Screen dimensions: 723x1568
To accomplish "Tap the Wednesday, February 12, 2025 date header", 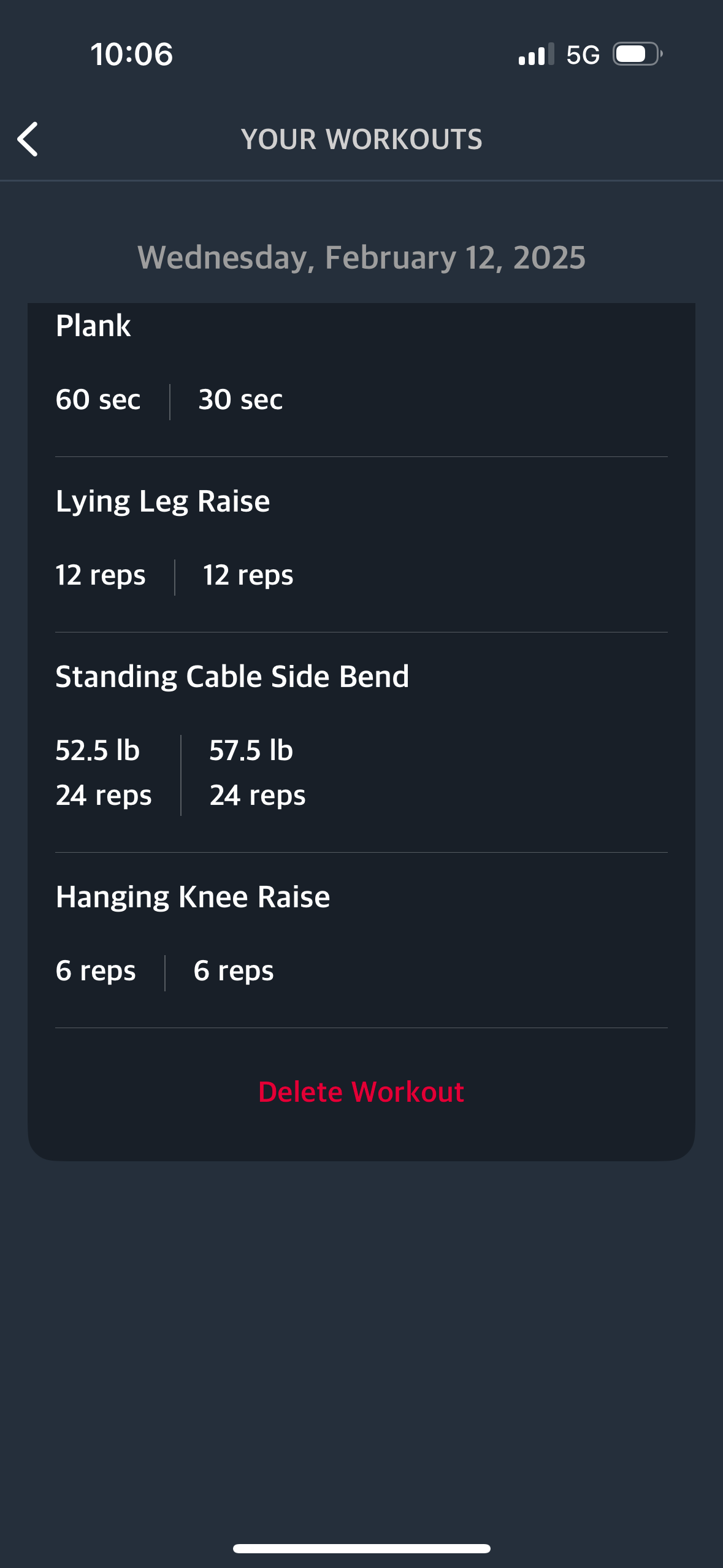I will click(x=362, y=258).
